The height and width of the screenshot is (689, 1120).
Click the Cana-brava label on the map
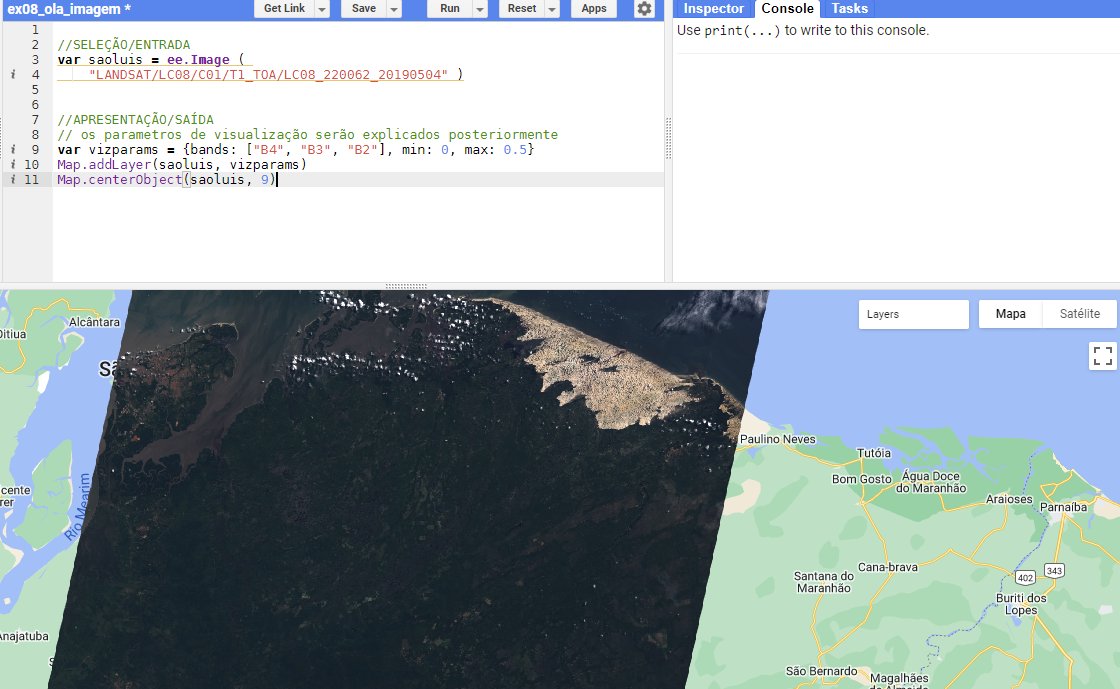(x=887, y=567)
